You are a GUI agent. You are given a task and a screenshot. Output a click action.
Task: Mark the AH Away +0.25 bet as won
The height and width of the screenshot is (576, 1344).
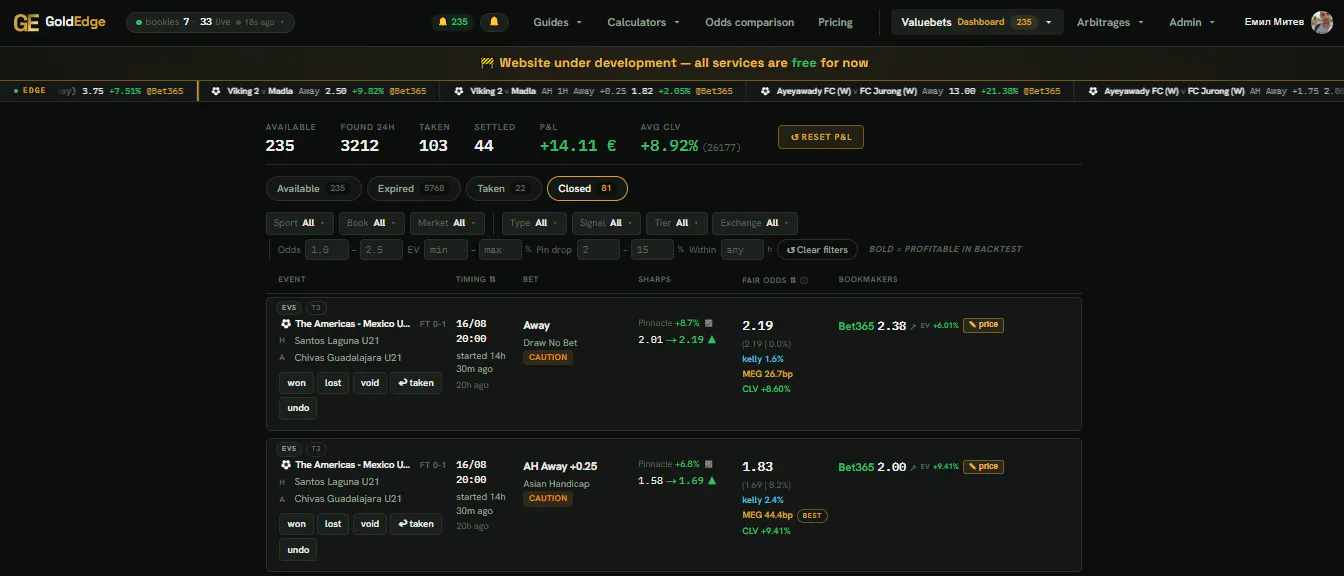pyautogui.click(x=297, y=524)
